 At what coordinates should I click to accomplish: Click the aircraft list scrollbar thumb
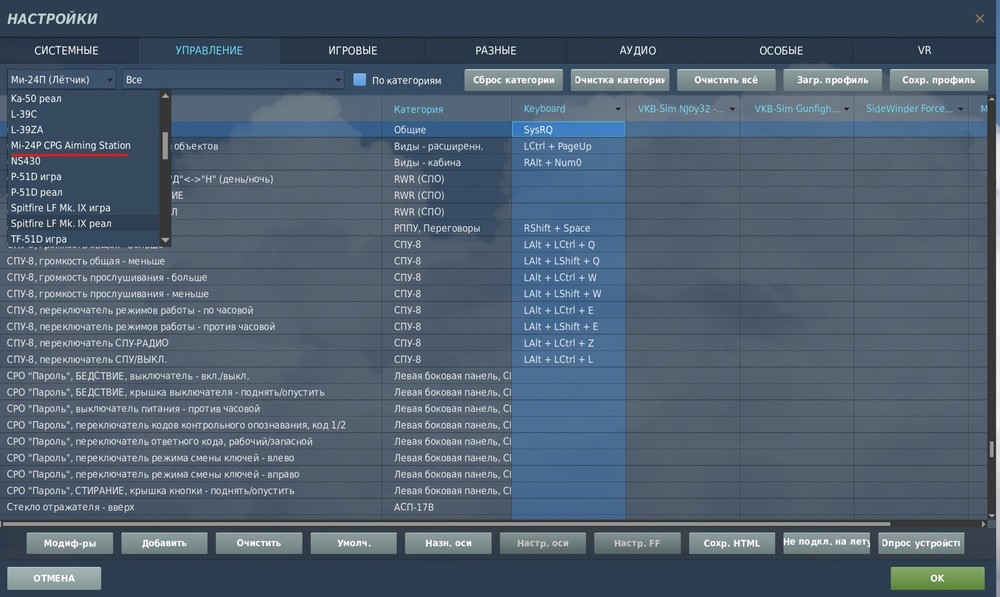[165, 145]
